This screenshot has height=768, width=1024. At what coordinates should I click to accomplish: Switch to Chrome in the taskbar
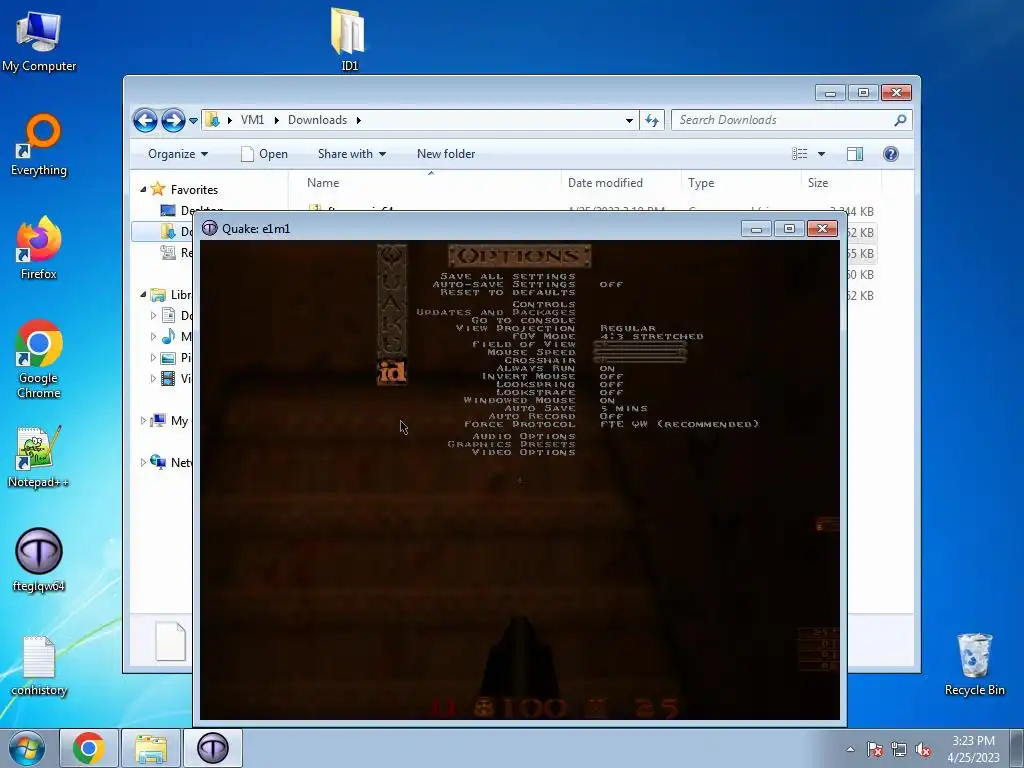(x=89, y=748)
